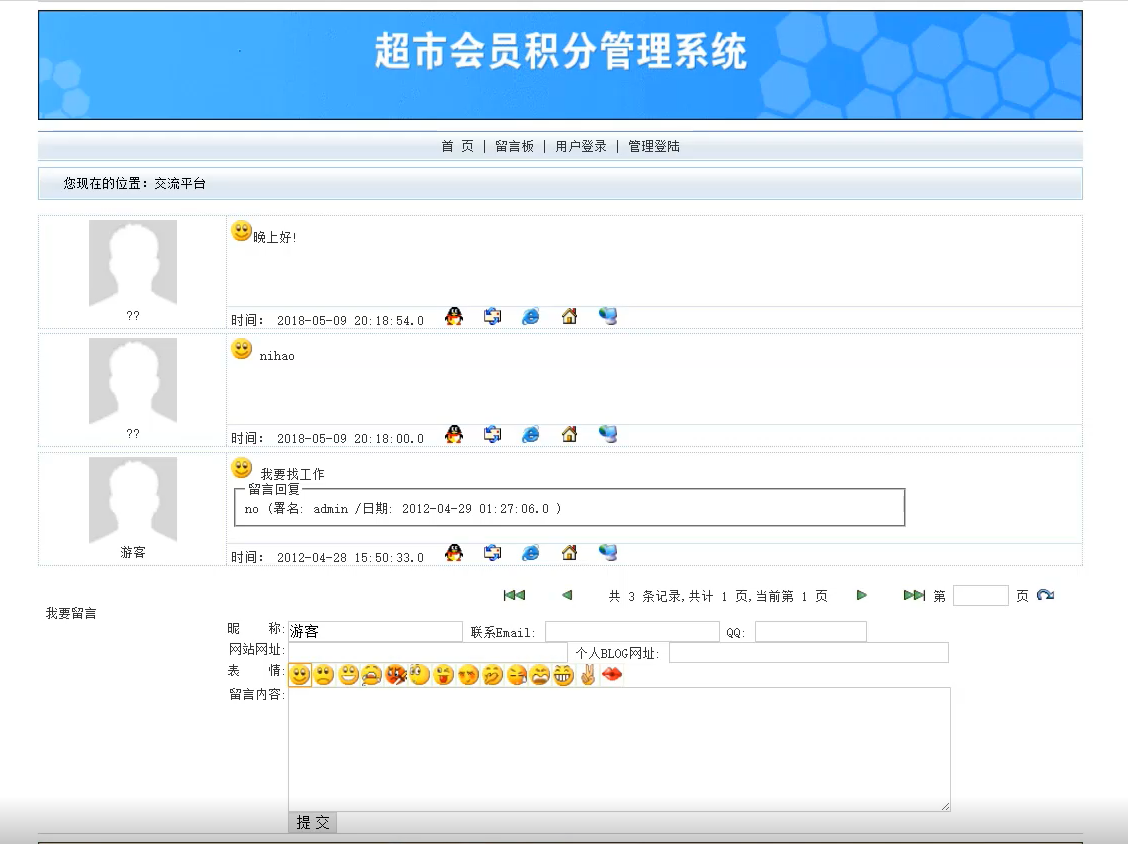
Task: Click the page number jump input field
Action: [x=981, y=595]
